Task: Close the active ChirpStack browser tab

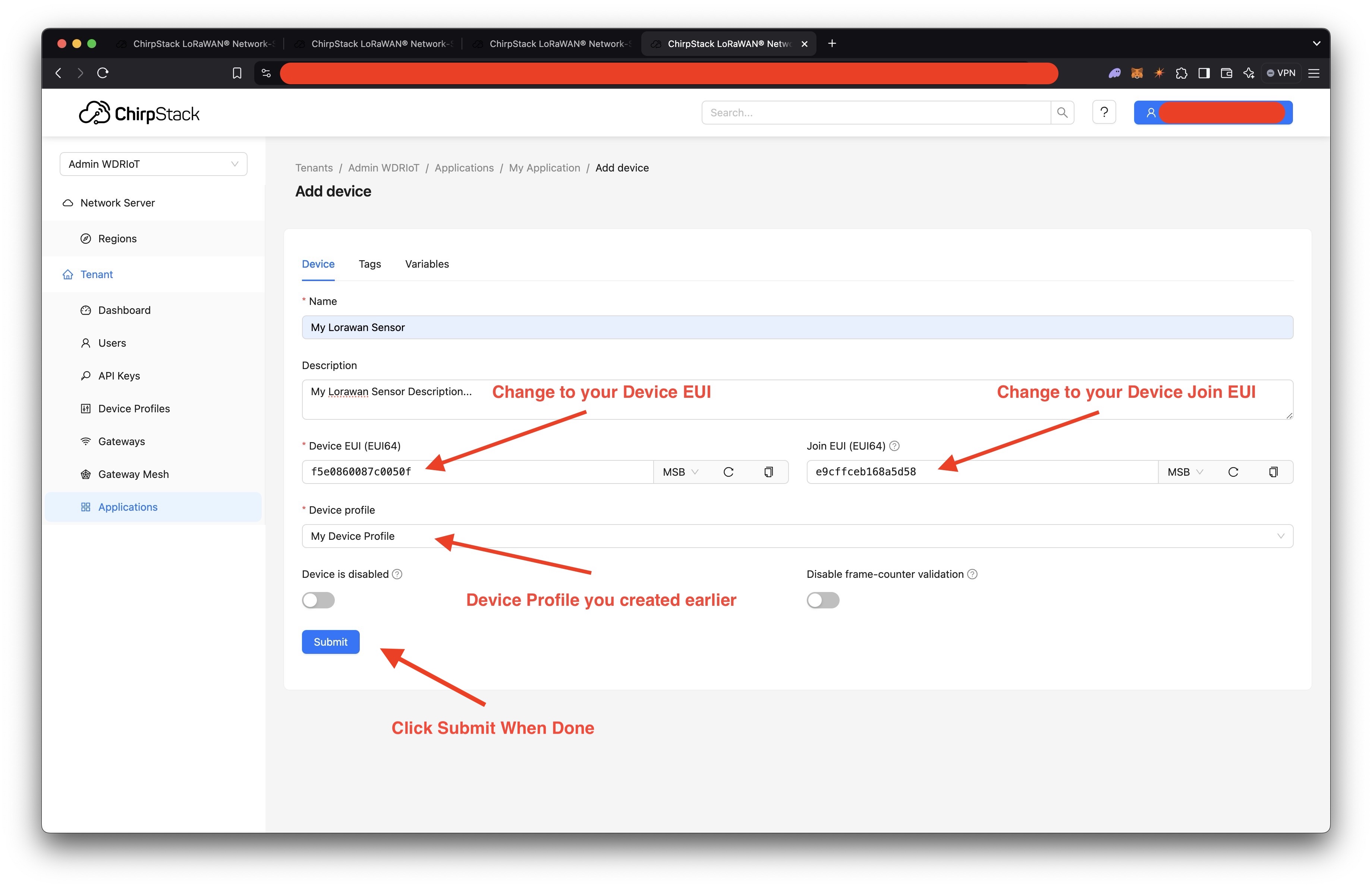Action: click(804, 44)
